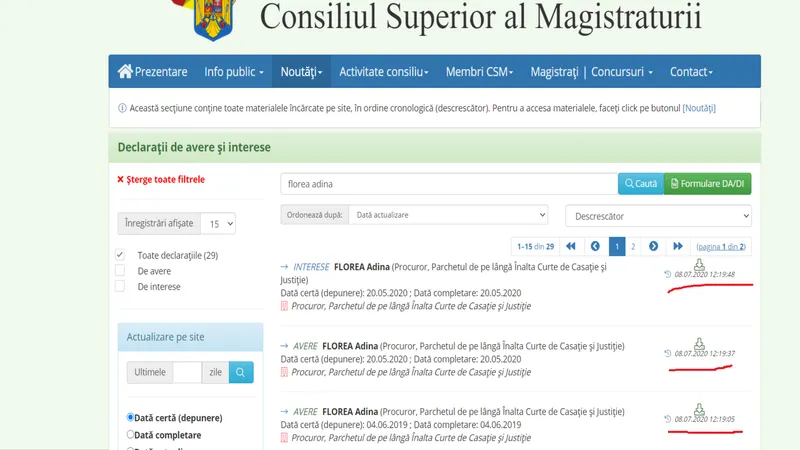The height and width of the screenshot is (450, 800).
Task: Go to the first results page
Action: coord(571,246)
